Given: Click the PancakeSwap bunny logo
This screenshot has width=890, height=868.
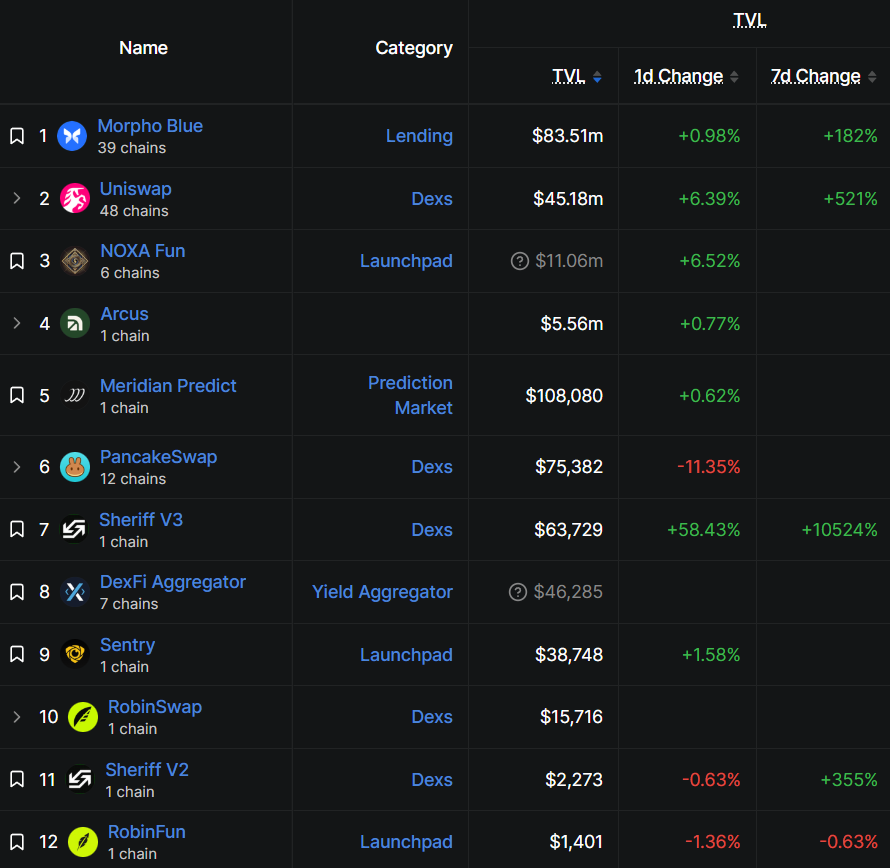Looking at the screenshot, I should [75, 467].
